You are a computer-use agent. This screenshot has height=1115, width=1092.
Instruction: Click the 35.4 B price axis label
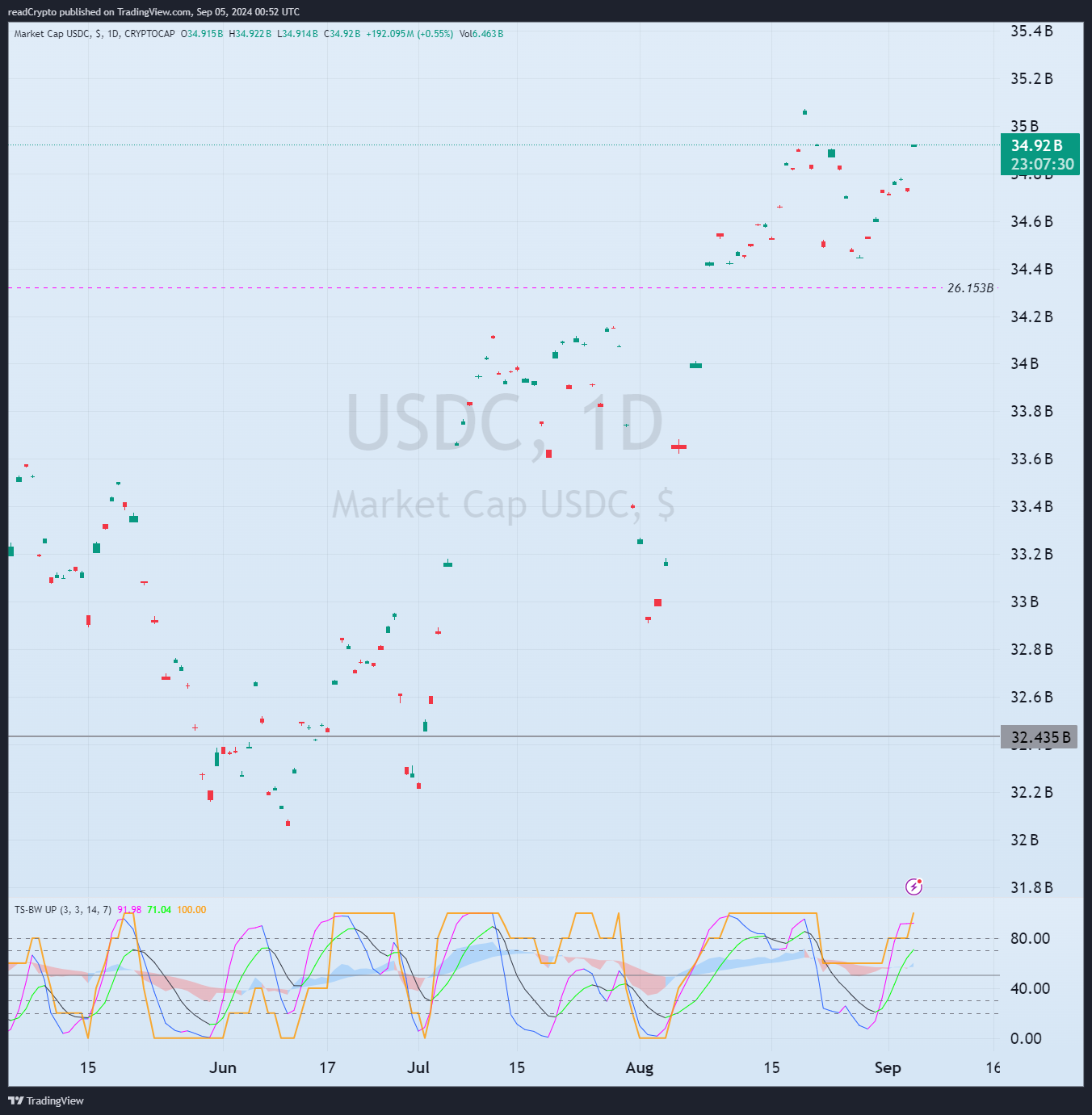point(1031,31)
